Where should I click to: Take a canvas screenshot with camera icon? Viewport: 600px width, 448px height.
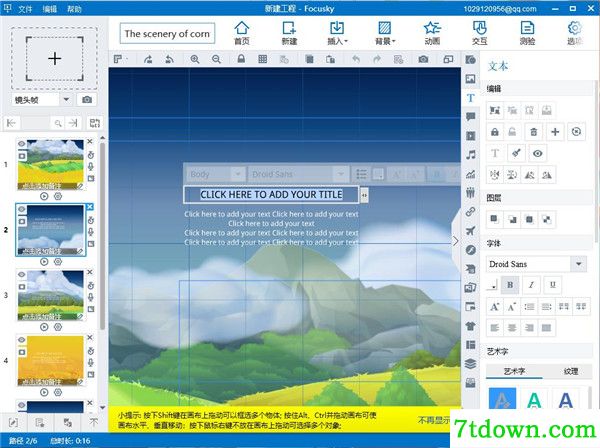[x=423, y=59]
